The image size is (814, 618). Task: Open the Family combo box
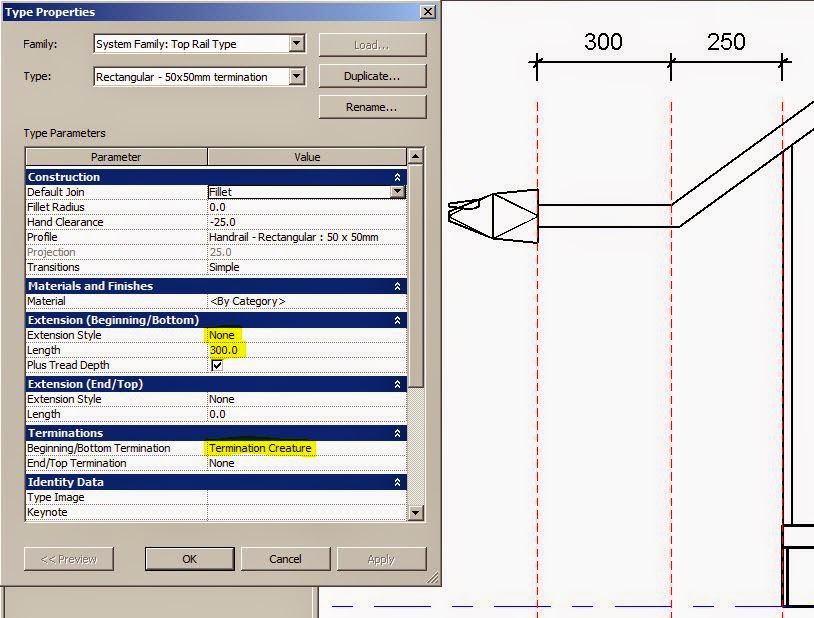[x=295, y=44]
